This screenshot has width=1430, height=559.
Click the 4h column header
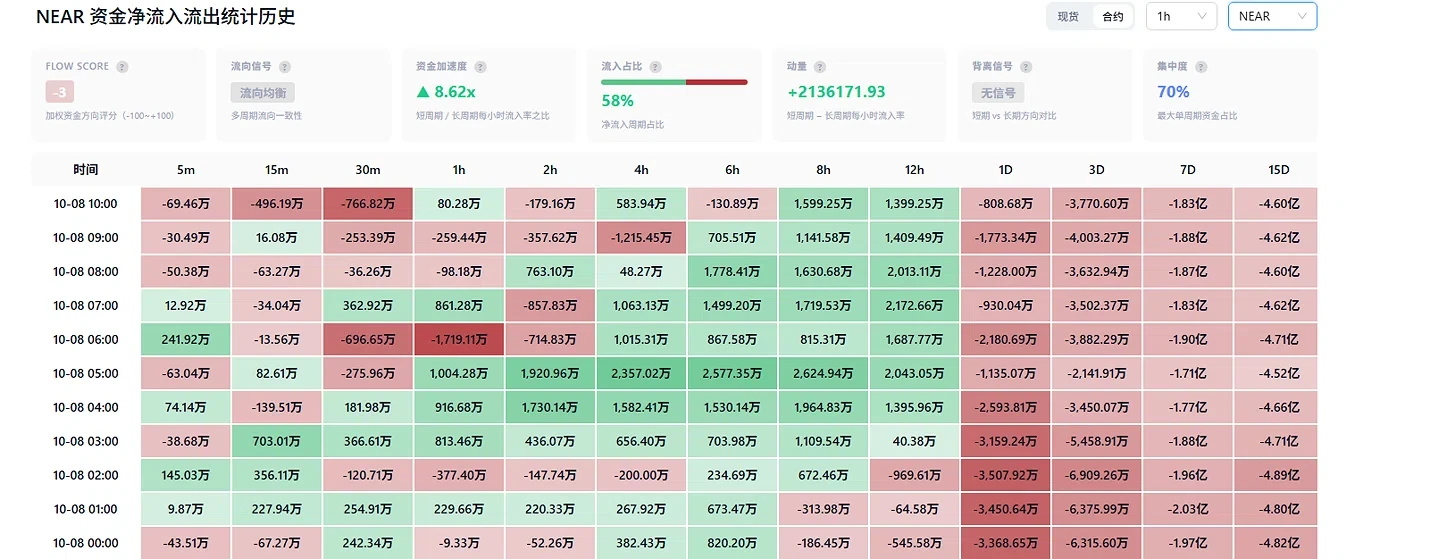(641, 170)
